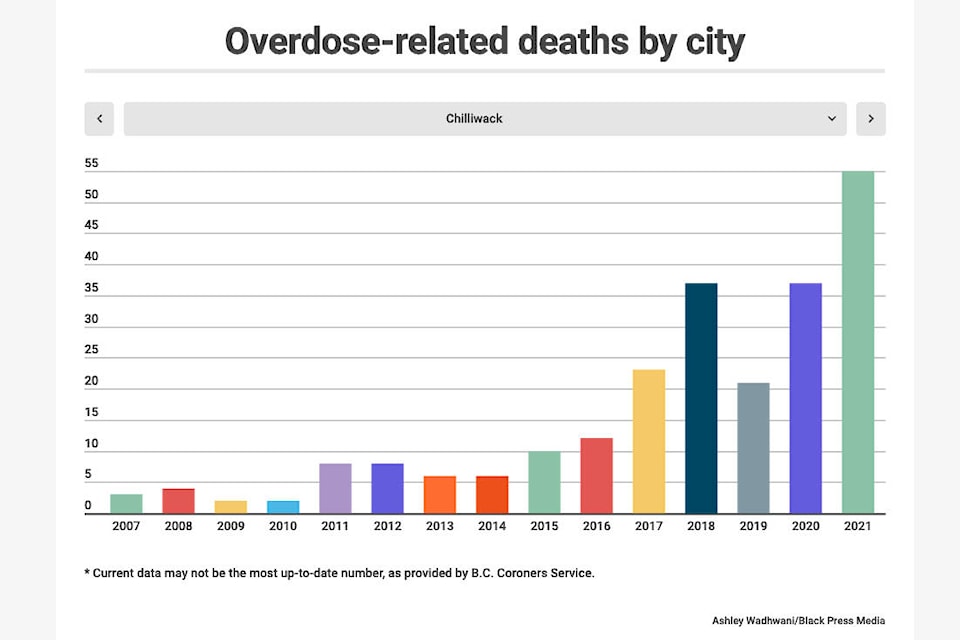Click the dropdown chevron beside Chilliwack

(831, 119)
